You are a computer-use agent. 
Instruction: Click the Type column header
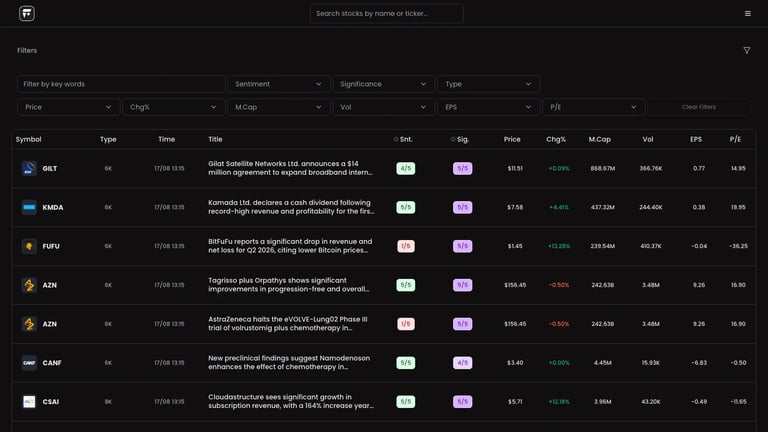pyautogui.click(x=108, y=139)
